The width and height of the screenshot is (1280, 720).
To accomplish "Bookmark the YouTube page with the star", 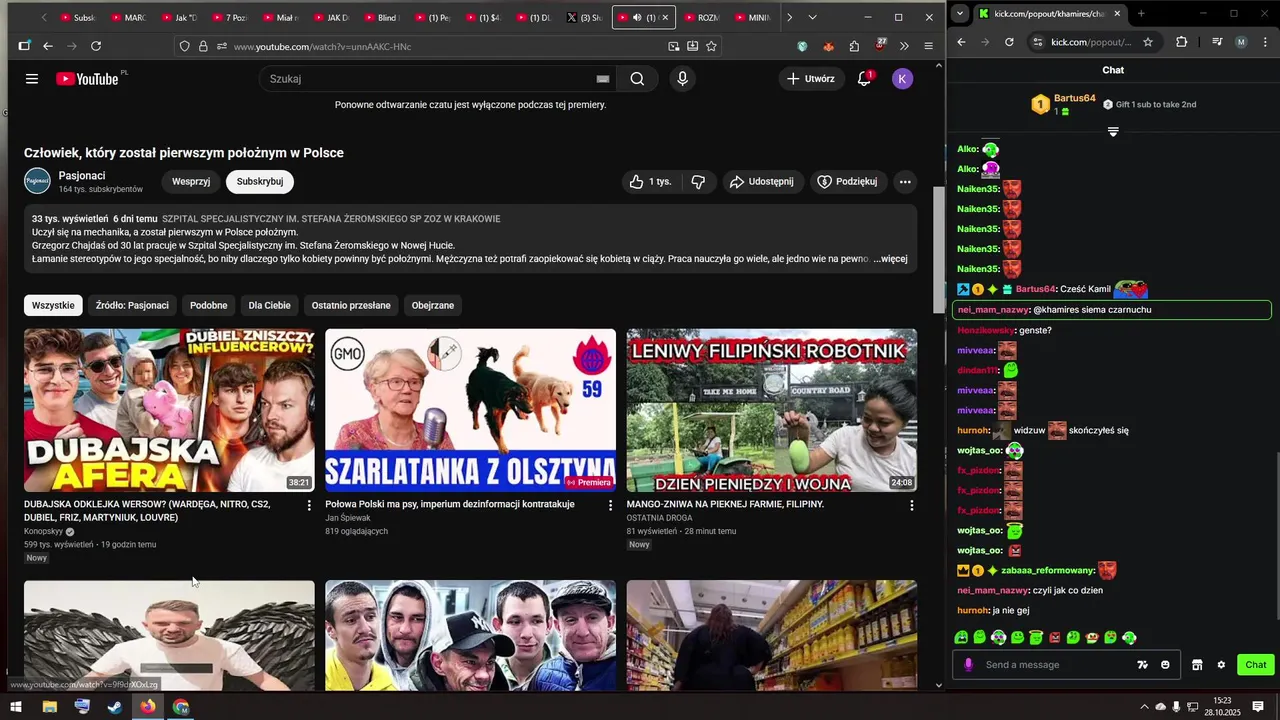I will click(x=711, y=46).
